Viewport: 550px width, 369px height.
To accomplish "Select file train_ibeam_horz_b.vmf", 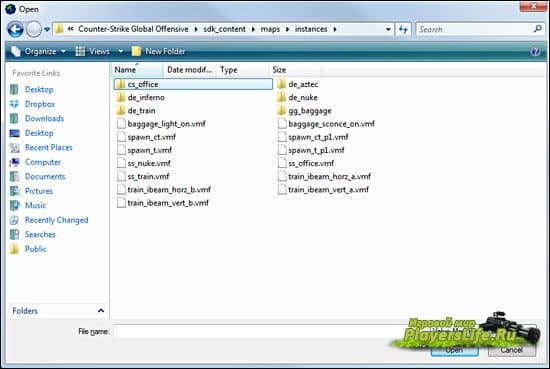I will click(x=164, y=190).
